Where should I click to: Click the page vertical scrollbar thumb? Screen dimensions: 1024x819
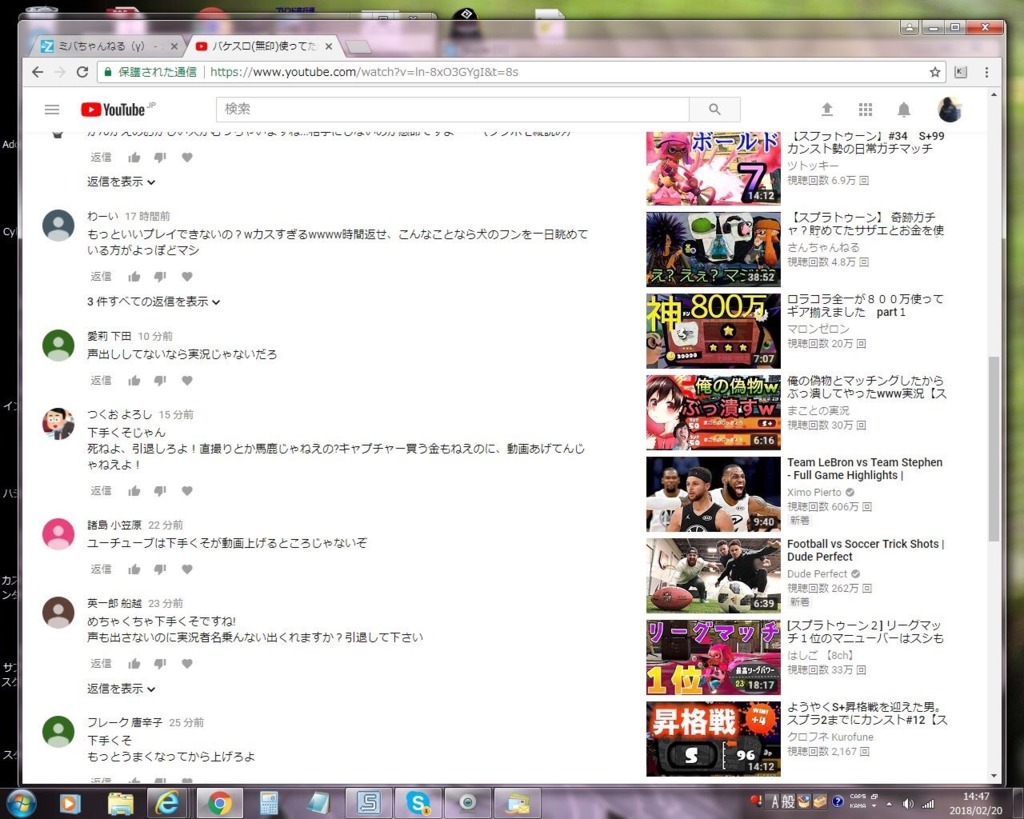click(994, 449)
